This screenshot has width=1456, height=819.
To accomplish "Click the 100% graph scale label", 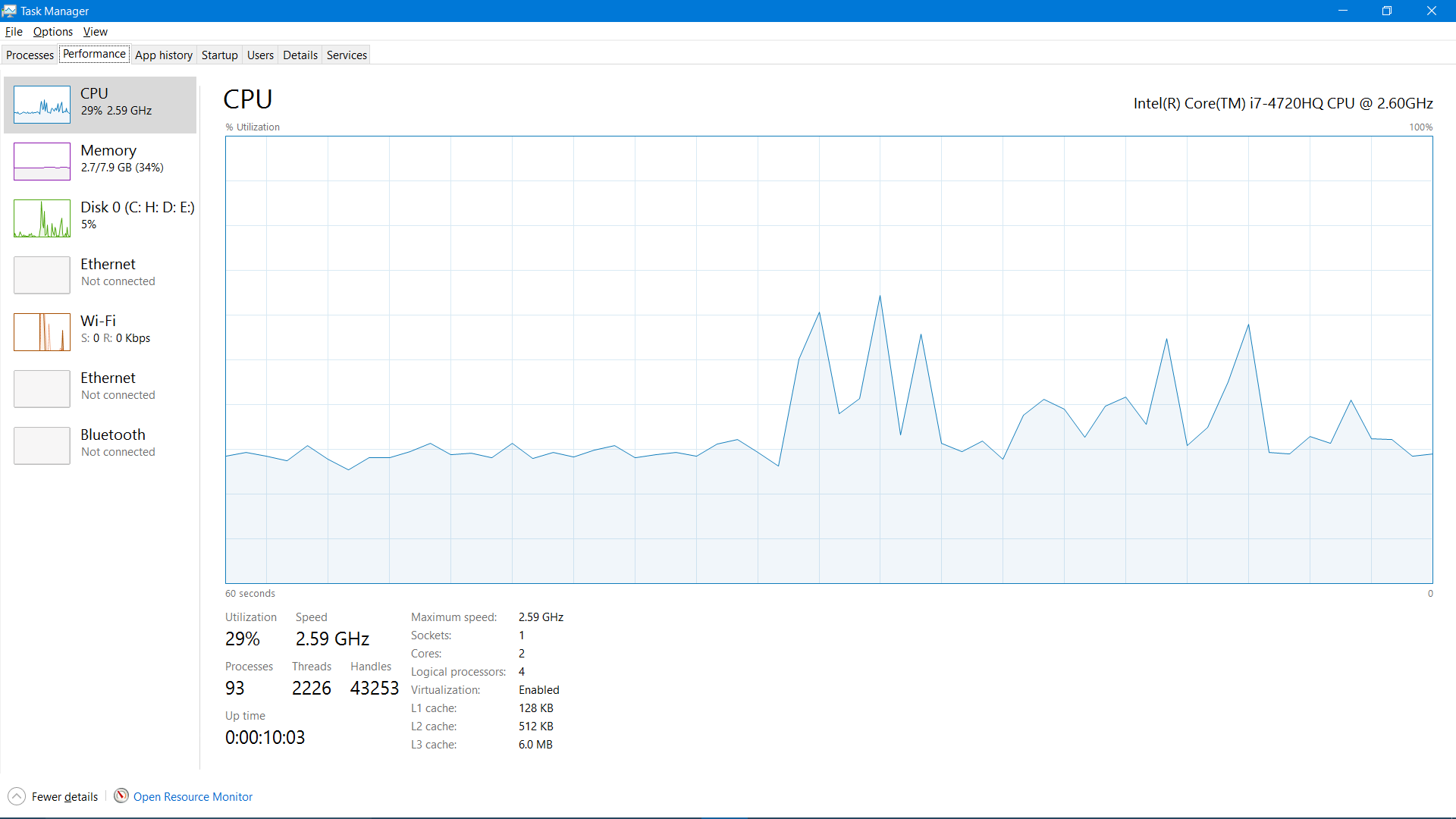I will (1421, 127).
